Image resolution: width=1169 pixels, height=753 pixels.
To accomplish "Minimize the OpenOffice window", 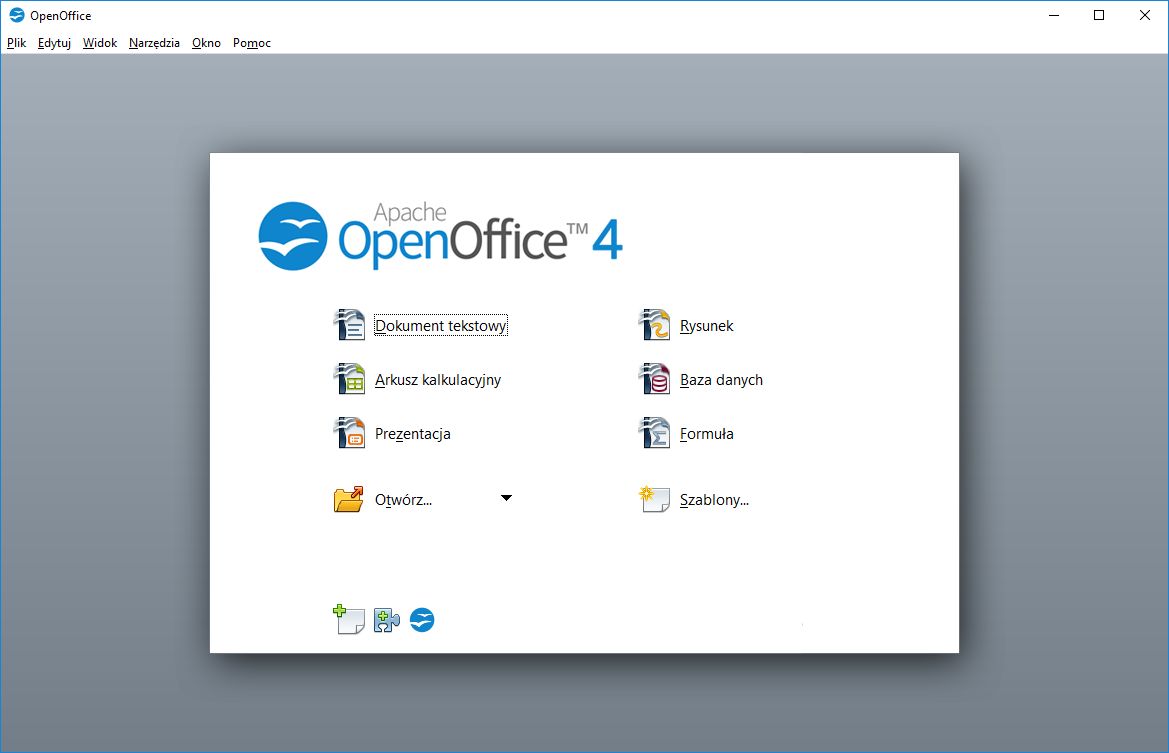I will 1054,15.
